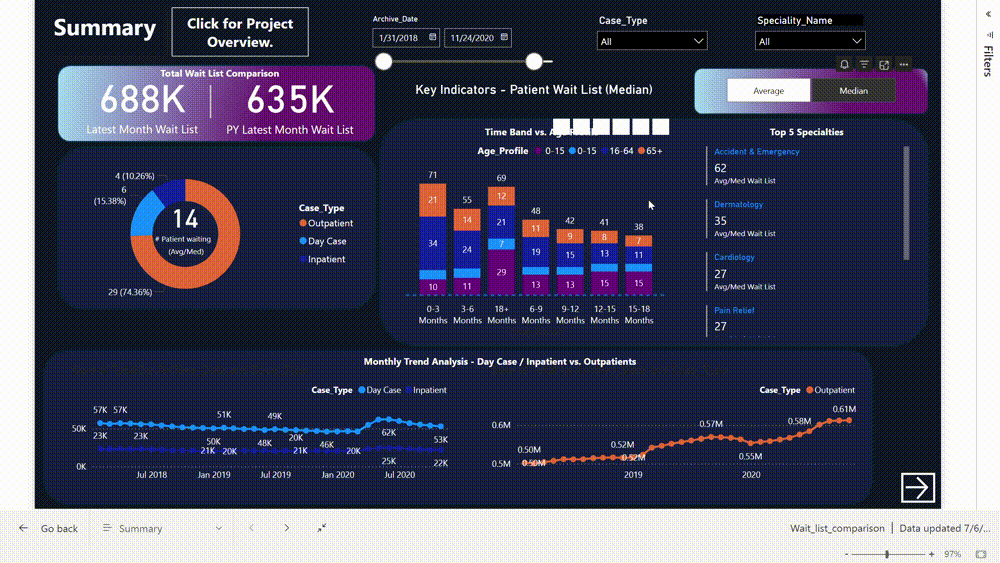
Task: Expand the Filters pane with chevron
Action: pos(988,34)
